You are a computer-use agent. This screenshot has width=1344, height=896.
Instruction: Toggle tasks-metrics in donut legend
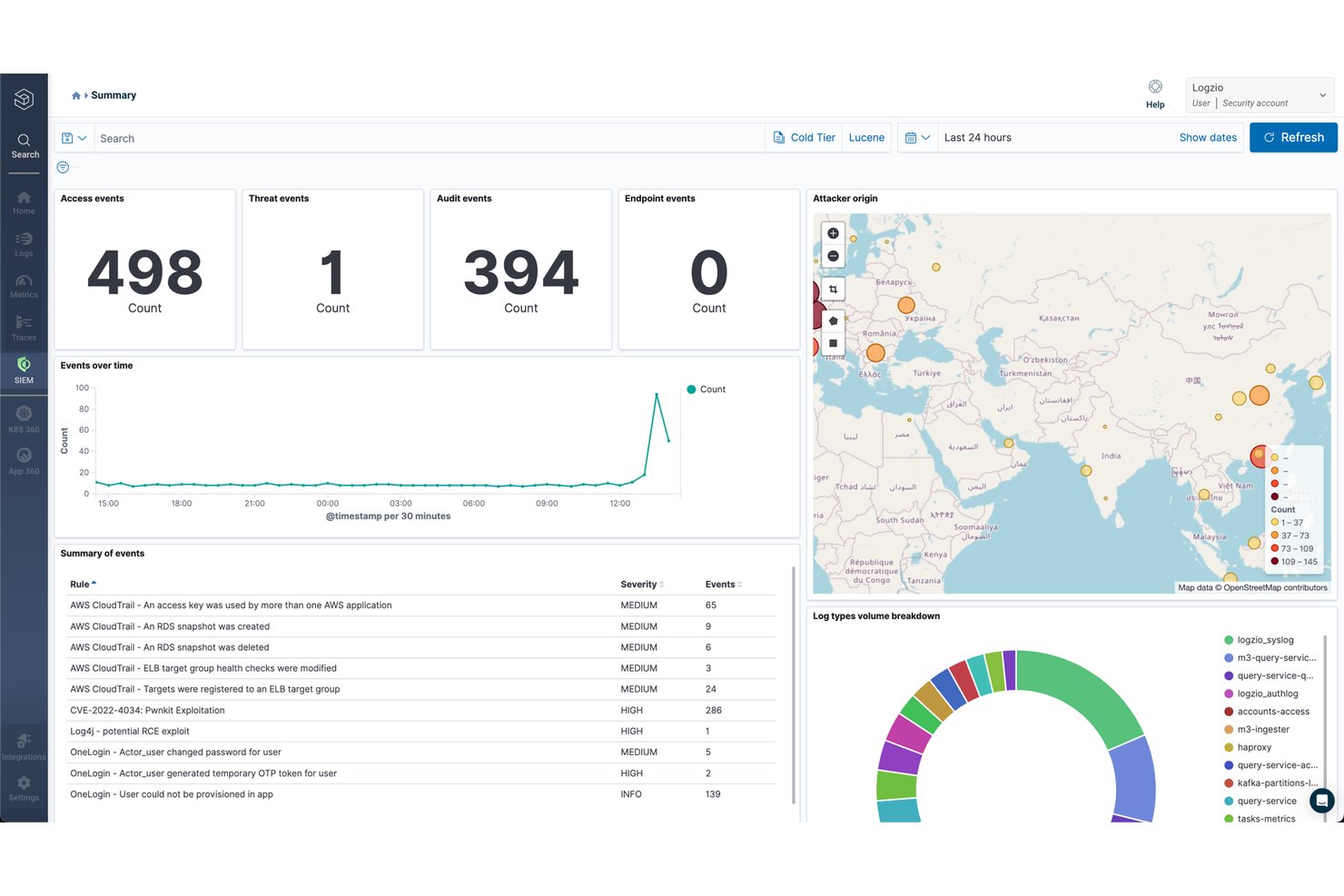click(1260, 819)
